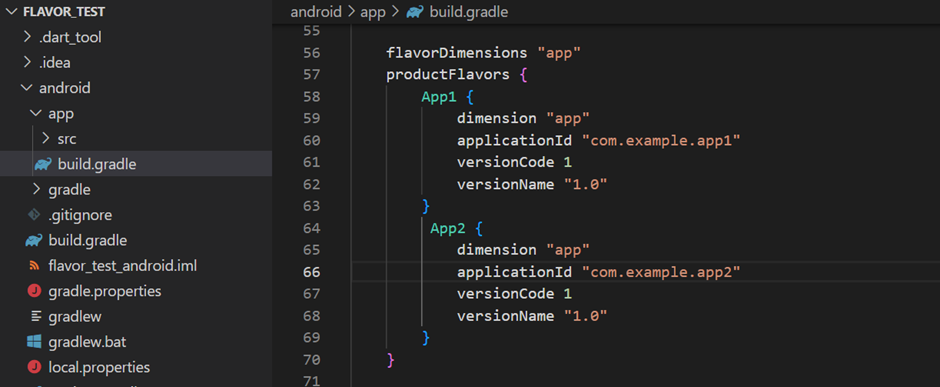Click the breadcrumb build.gradle elephant icon
940x387 pixels.
click(x=415, y=12)
